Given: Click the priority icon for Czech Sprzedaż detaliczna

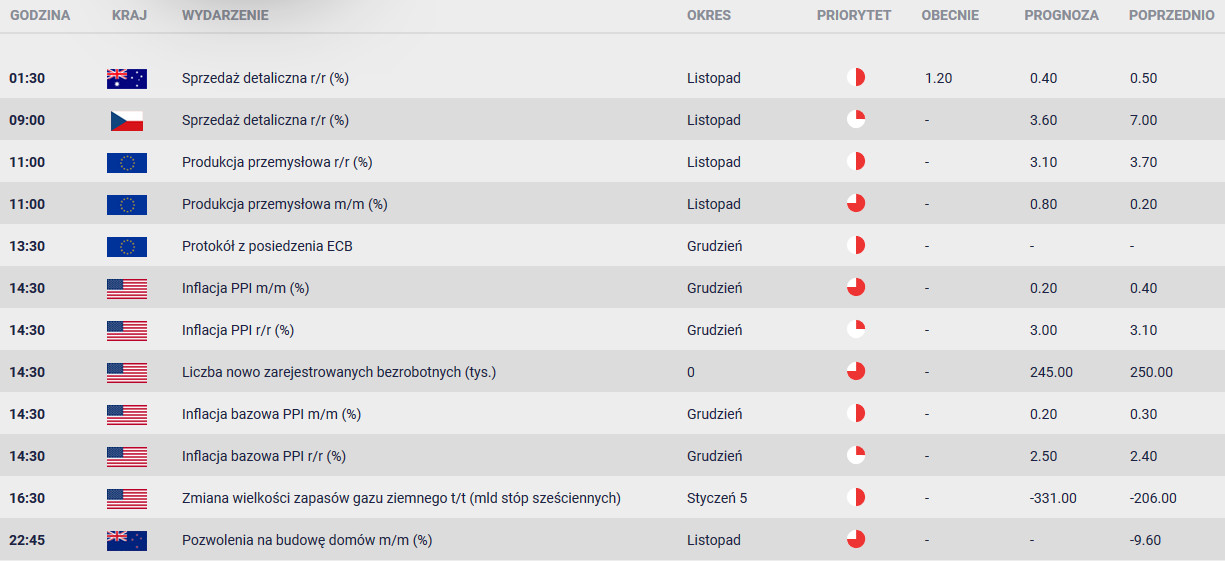Looking at the screenshot, I should tap(855, 120).
